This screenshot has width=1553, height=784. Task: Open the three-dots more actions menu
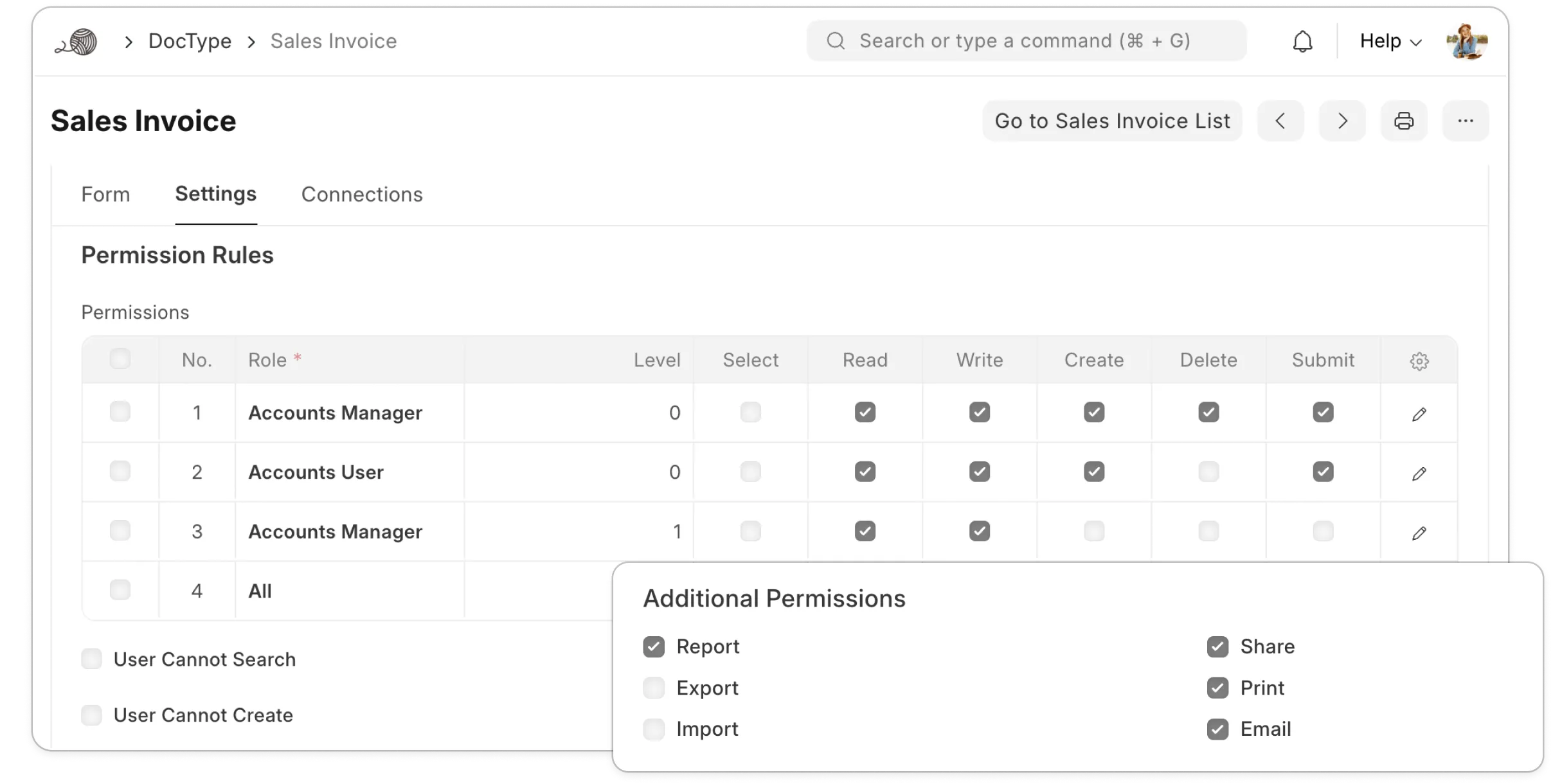point(1466,121)
